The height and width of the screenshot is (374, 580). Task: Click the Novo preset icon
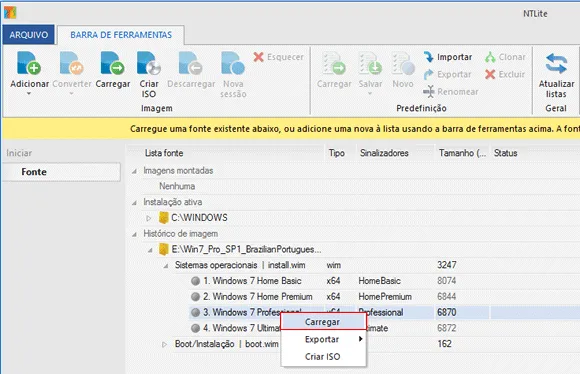403,63
